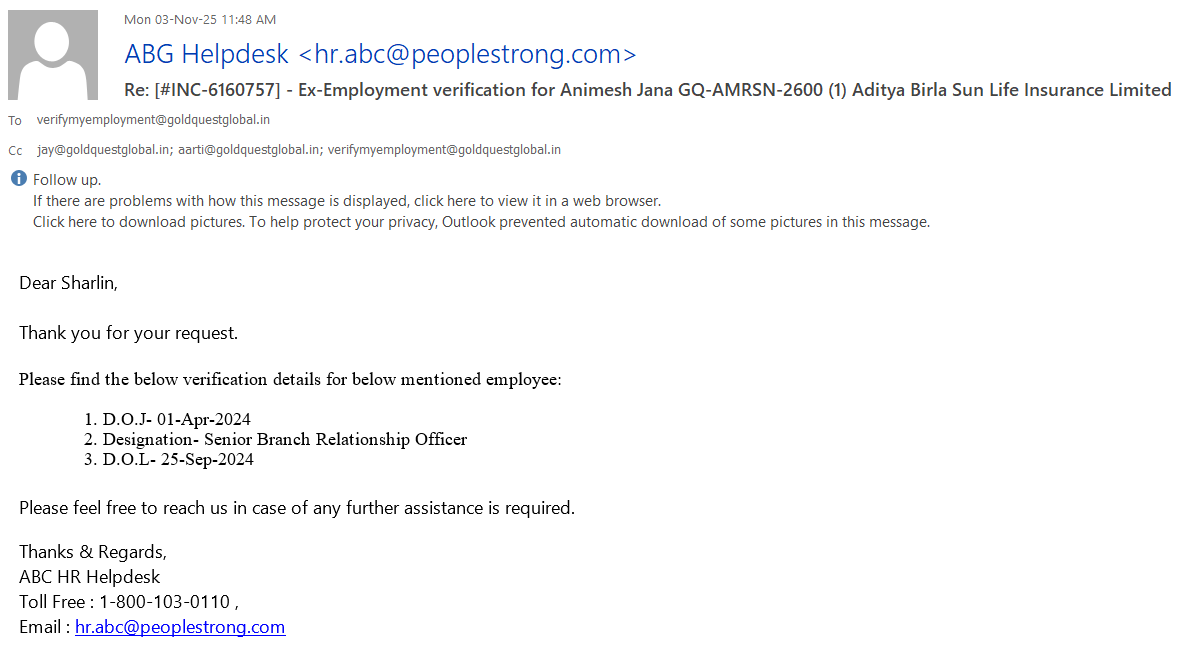Select Cc recipient aarti@goldquestglobal.in

point(250,150)
